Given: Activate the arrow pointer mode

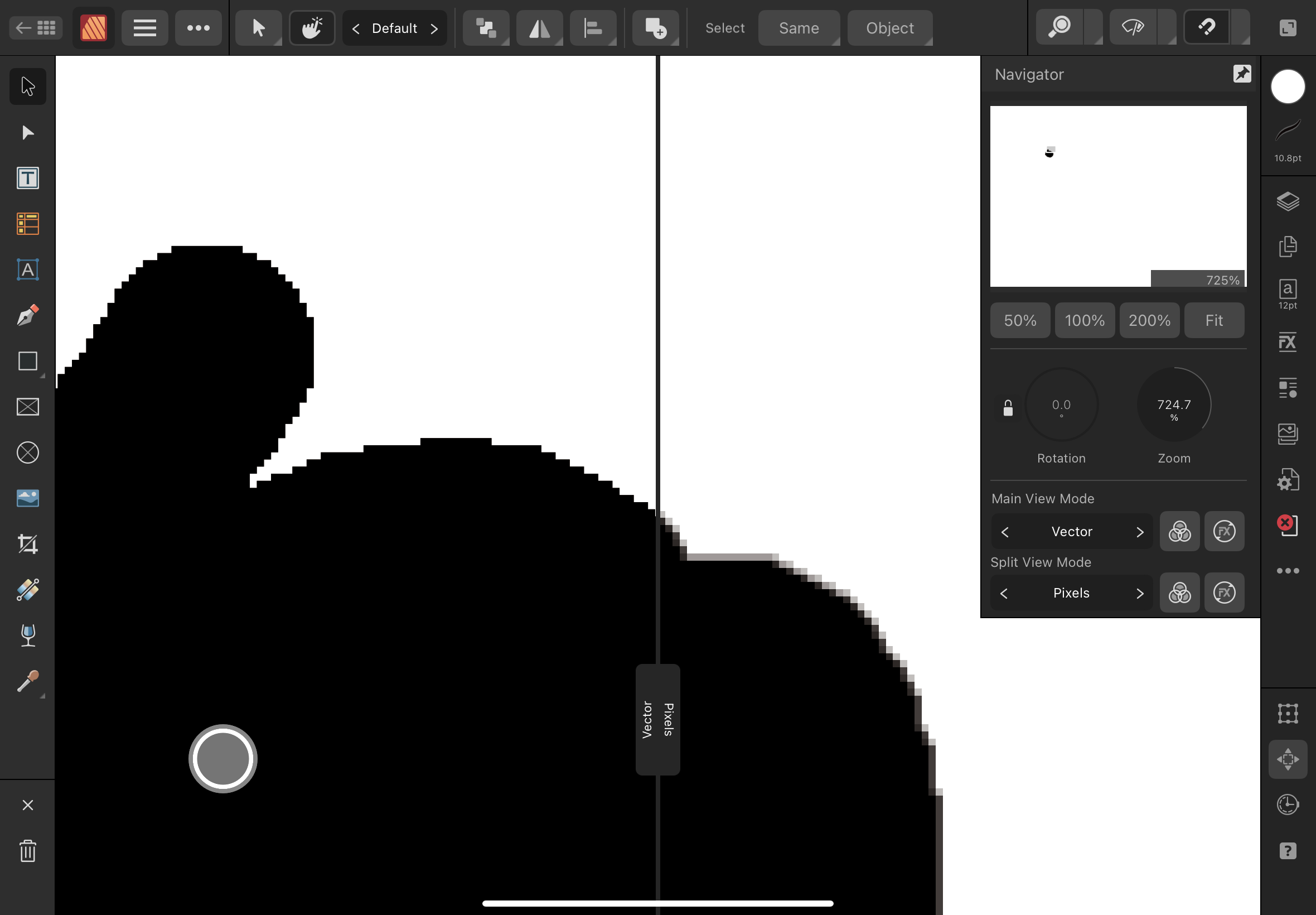Looking at the screenshot, I should click(258, 27).
